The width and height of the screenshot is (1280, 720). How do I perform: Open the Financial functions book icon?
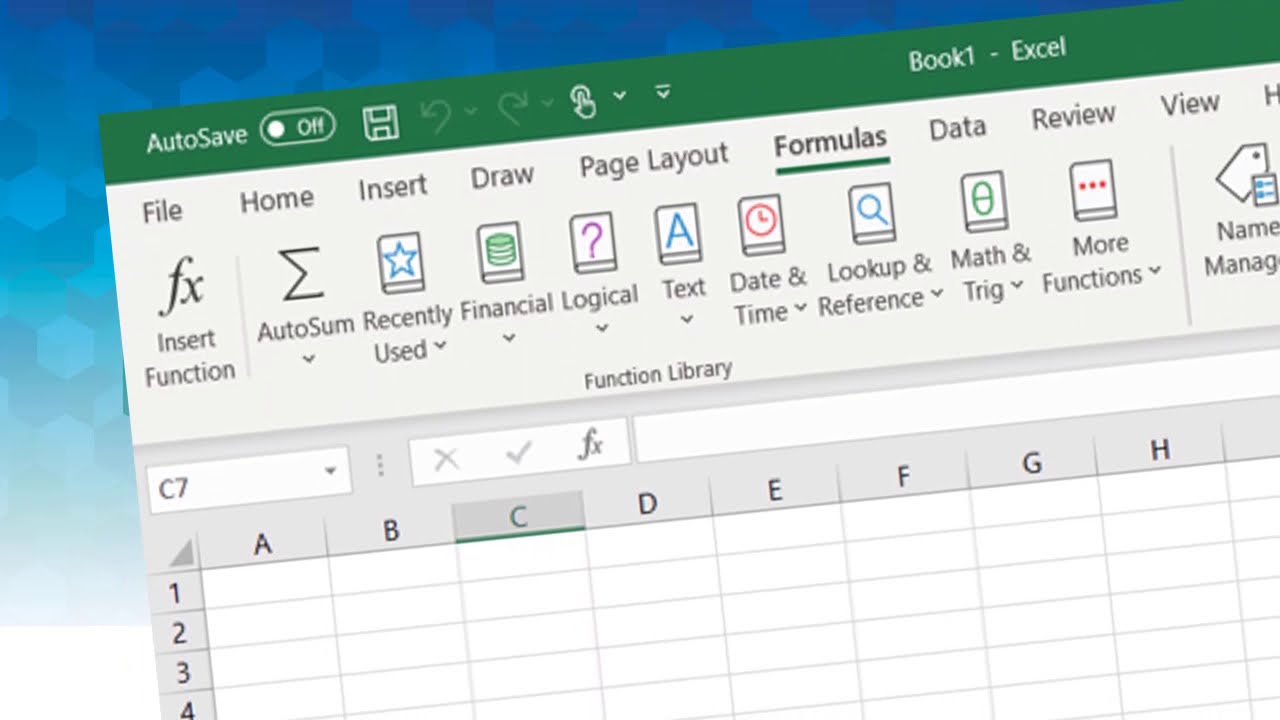pos(500,253)
